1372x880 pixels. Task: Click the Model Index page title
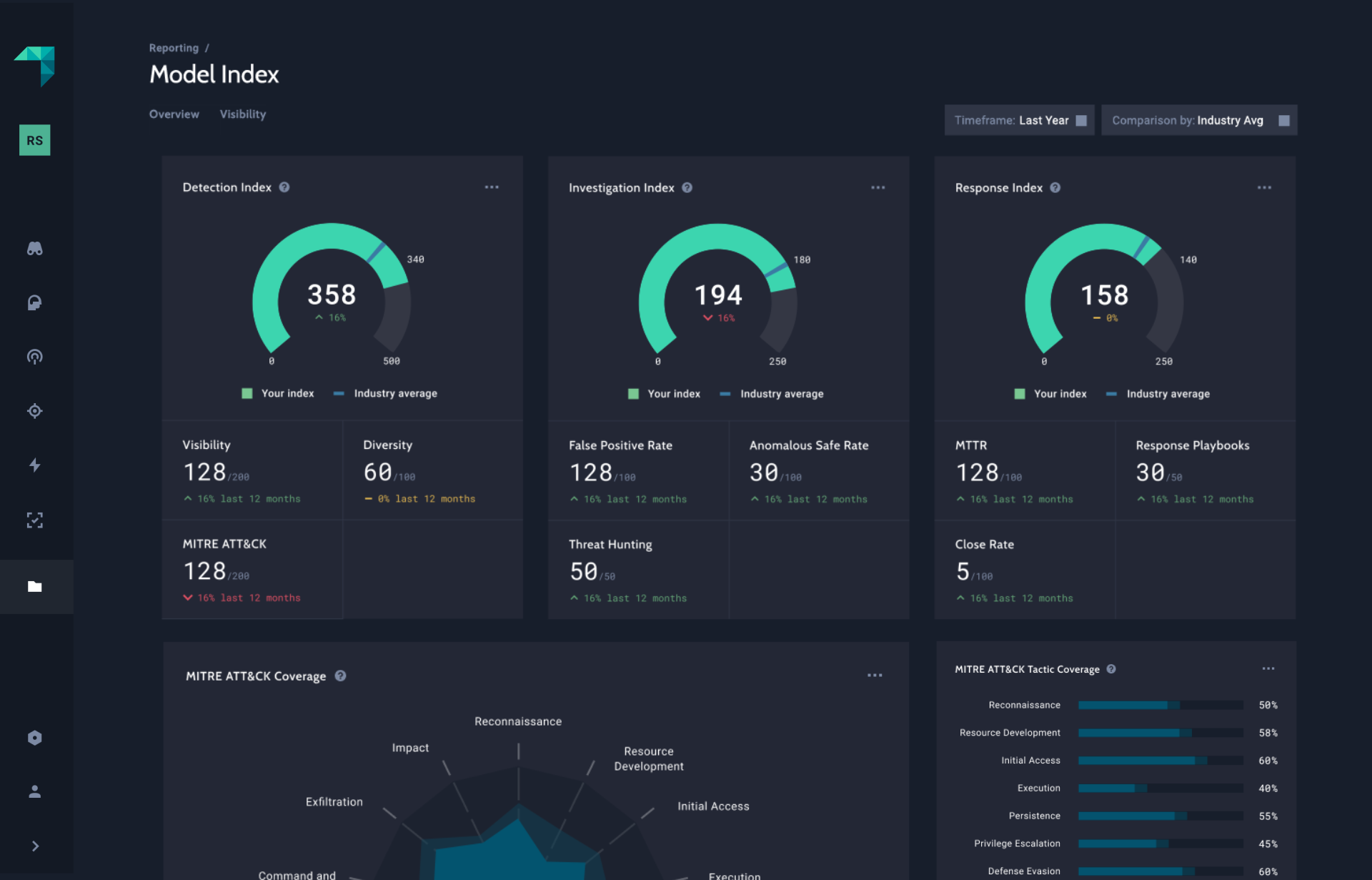[214, 74]
